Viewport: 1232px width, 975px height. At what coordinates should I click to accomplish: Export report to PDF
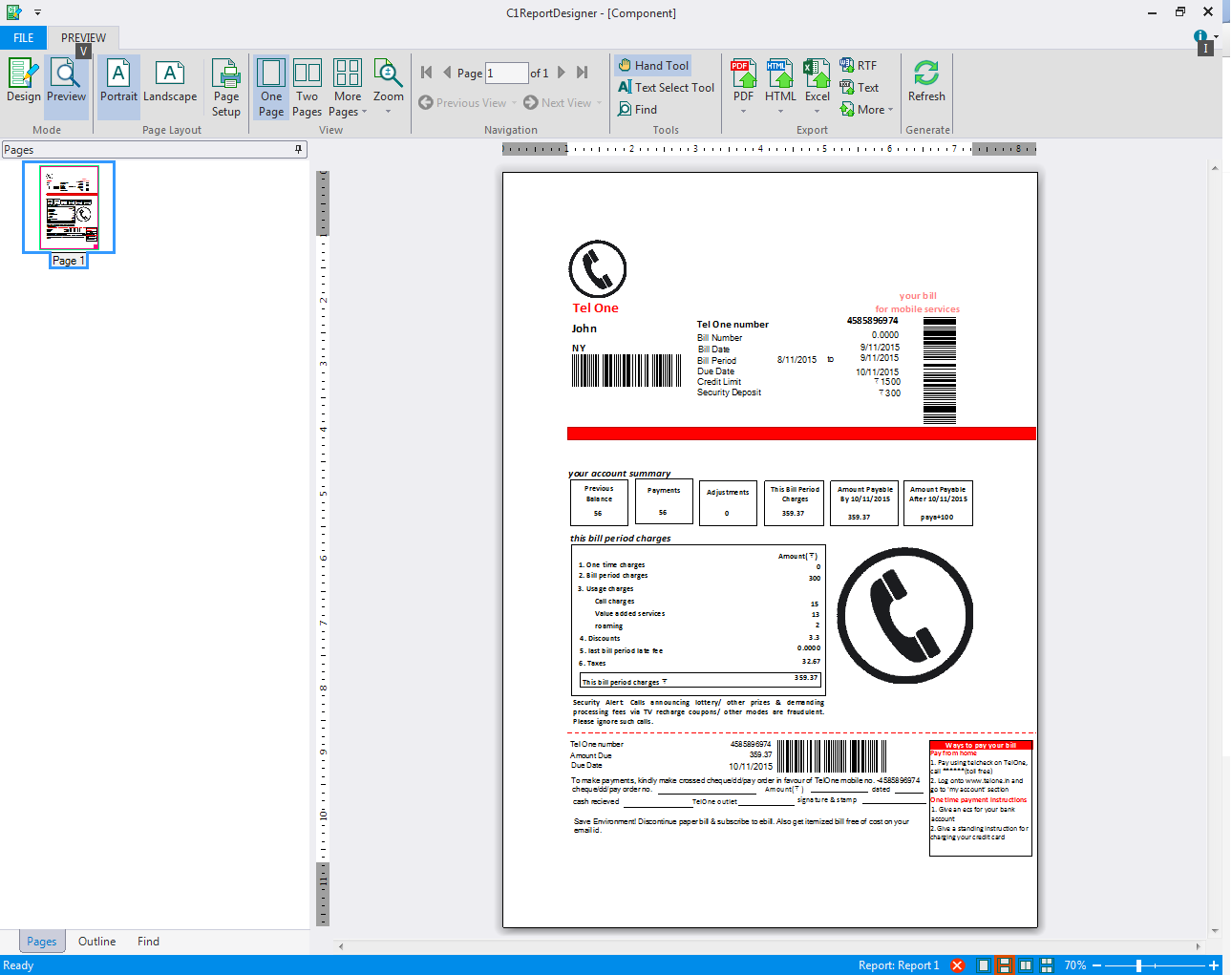(744, 79)
